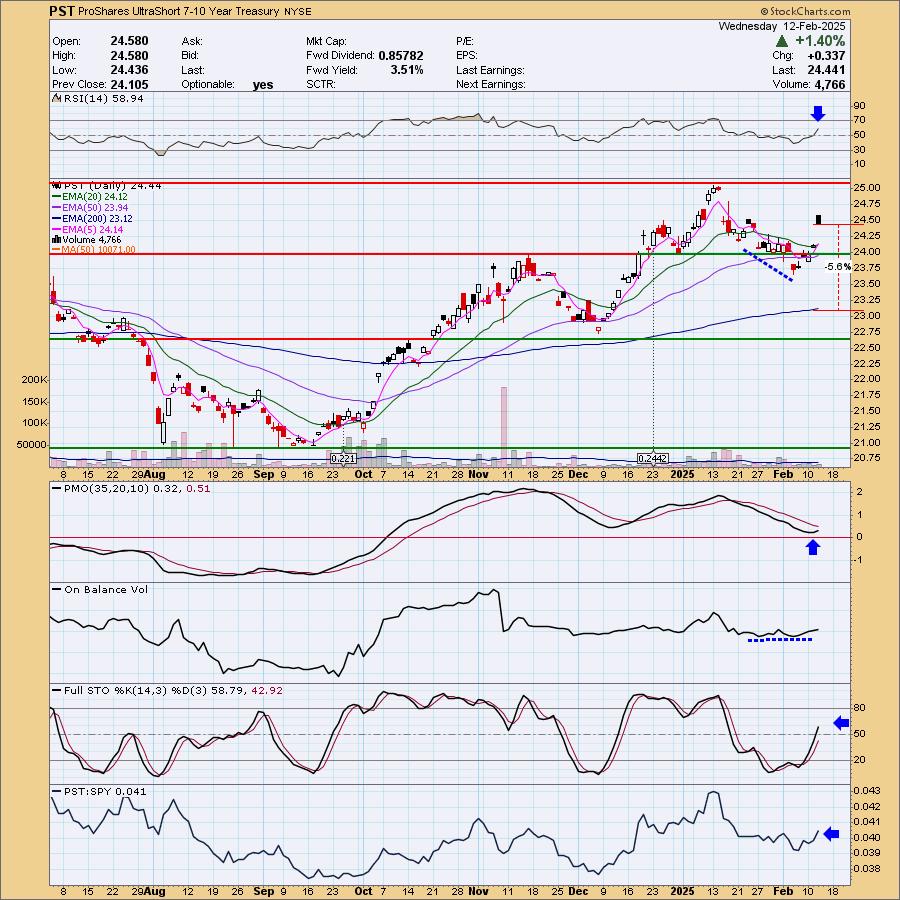The height and width of the screenshot is (900, 900).
Task: Click the ProShares UltraShort 7-10 Year Treasury title
Action: point(177,11)
